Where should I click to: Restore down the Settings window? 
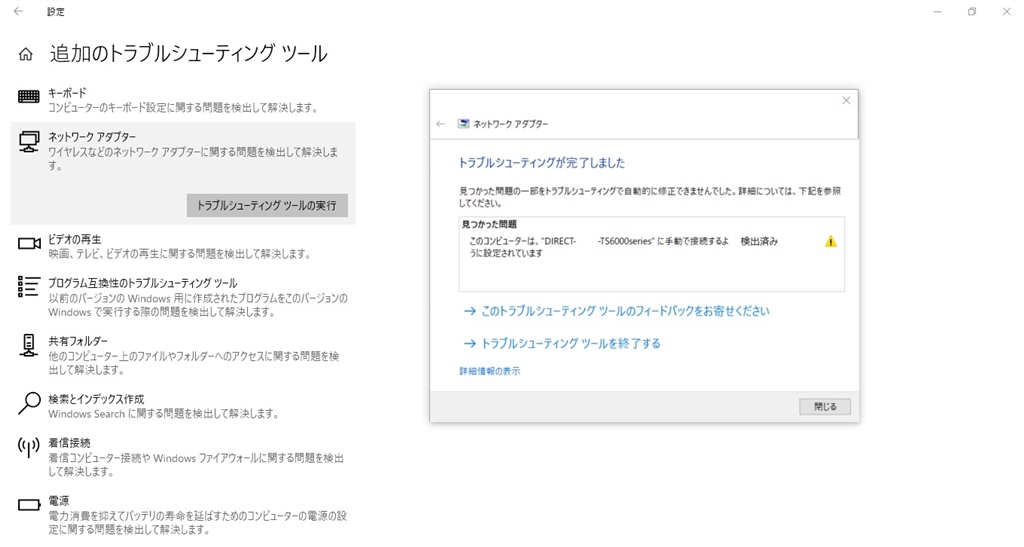[x=972, y=12]
